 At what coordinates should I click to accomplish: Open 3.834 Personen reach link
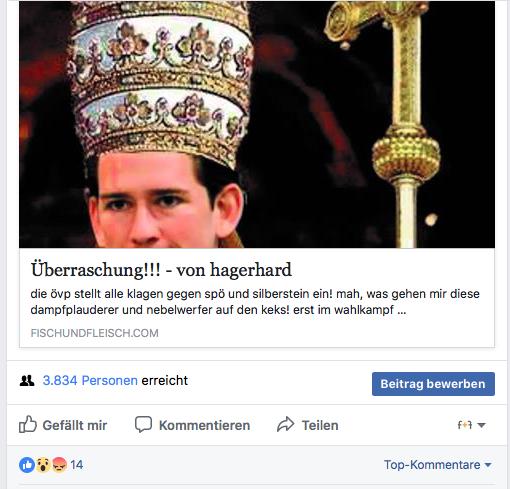coord(90,380)
